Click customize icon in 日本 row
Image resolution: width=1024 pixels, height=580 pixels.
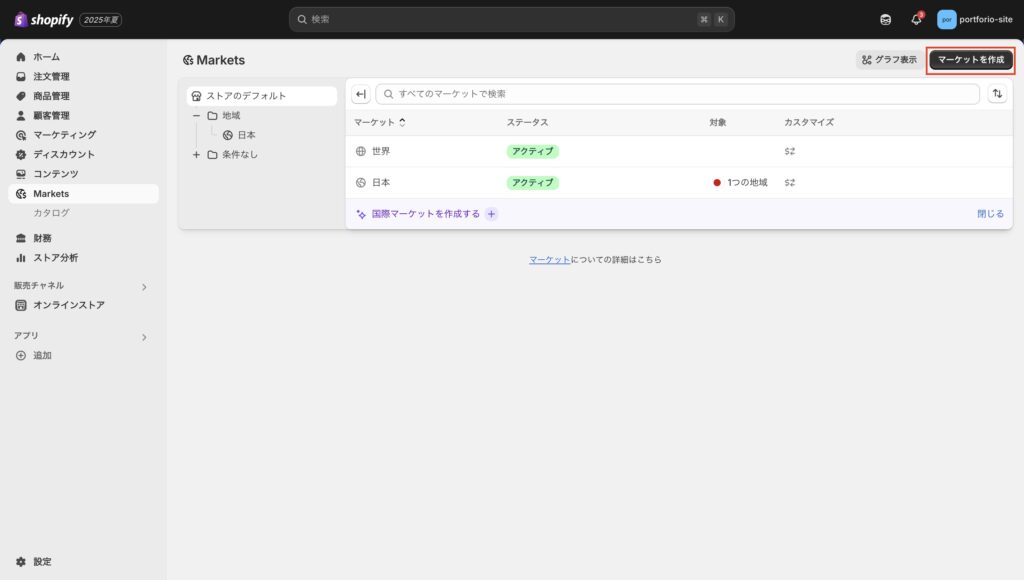click(x=790, y=183)
